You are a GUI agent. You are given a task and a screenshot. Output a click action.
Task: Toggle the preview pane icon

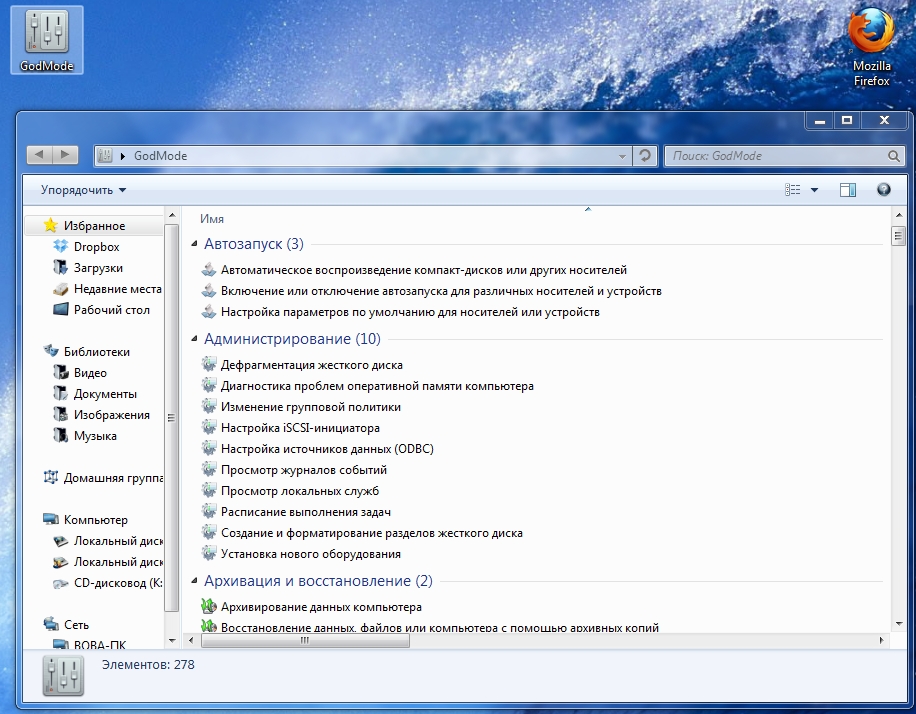[x=848, y=190]
